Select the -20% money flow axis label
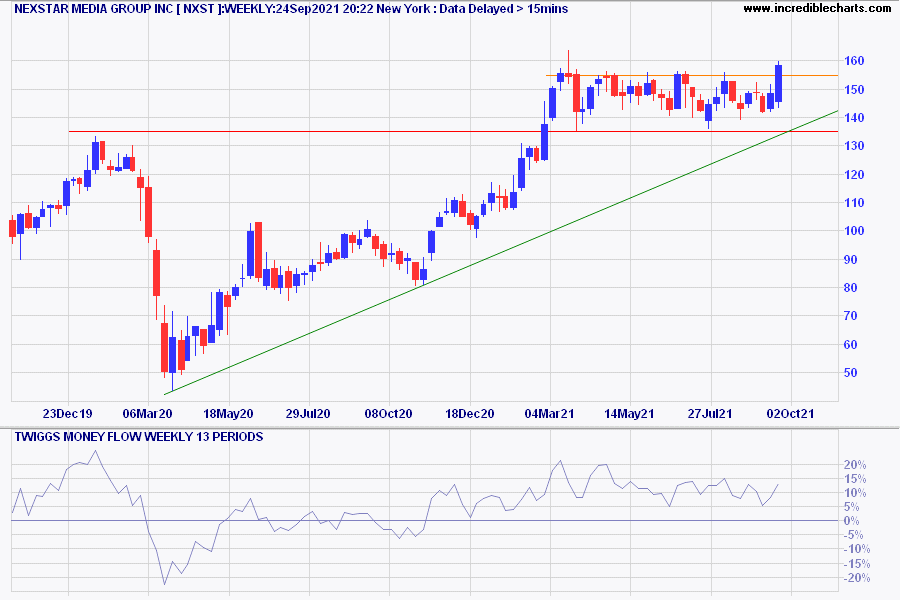900x600 pixels. (857, 578)
